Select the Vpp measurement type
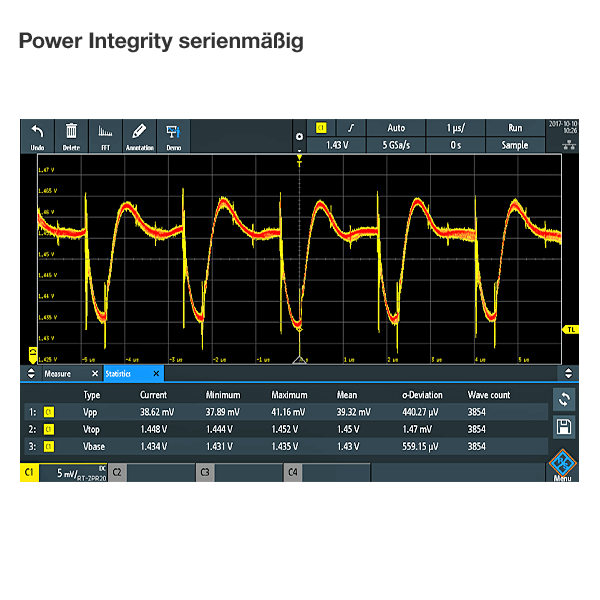 [90, 412]
